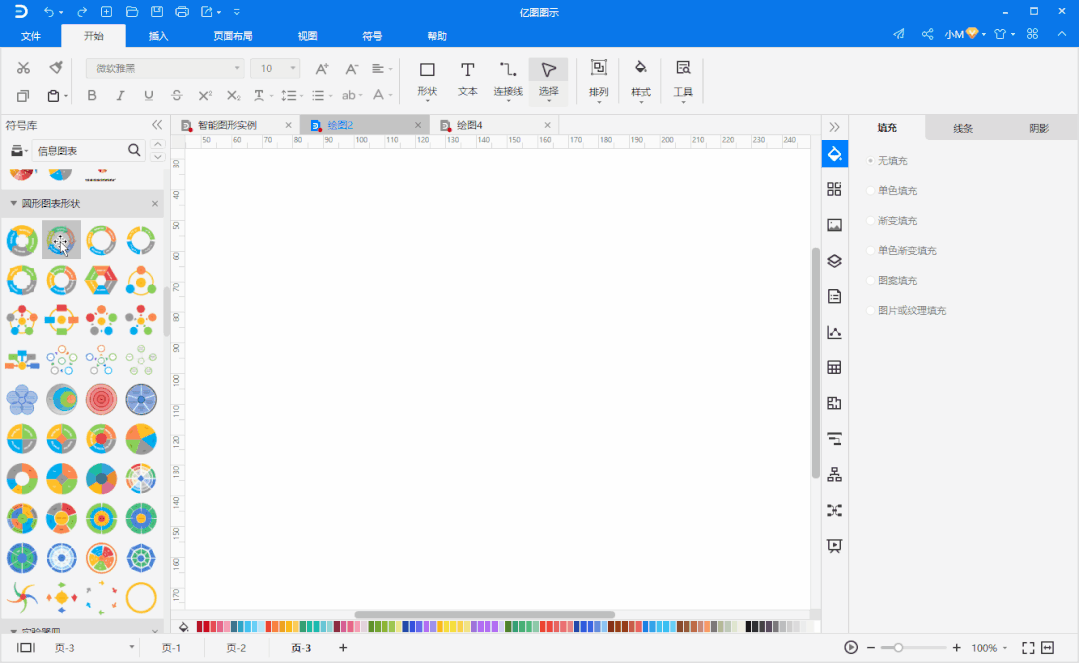Open the Layers panel icon in sidebar

pos(834,261)
